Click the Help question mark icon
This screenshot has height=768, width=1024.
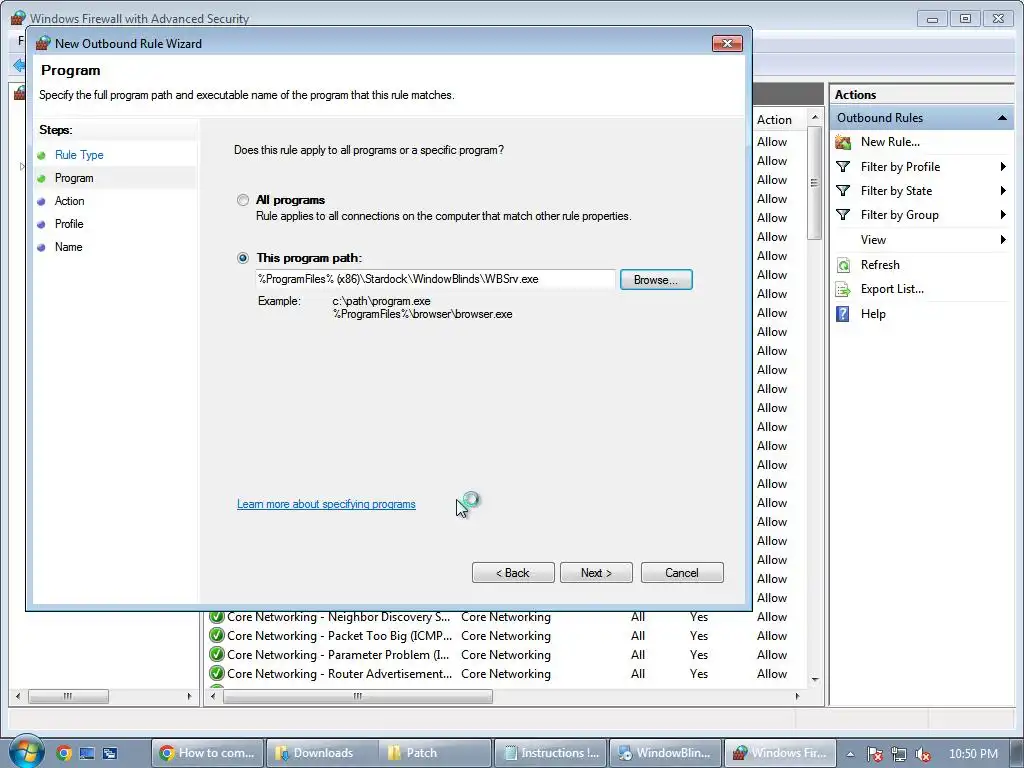[x=843, y=314]
